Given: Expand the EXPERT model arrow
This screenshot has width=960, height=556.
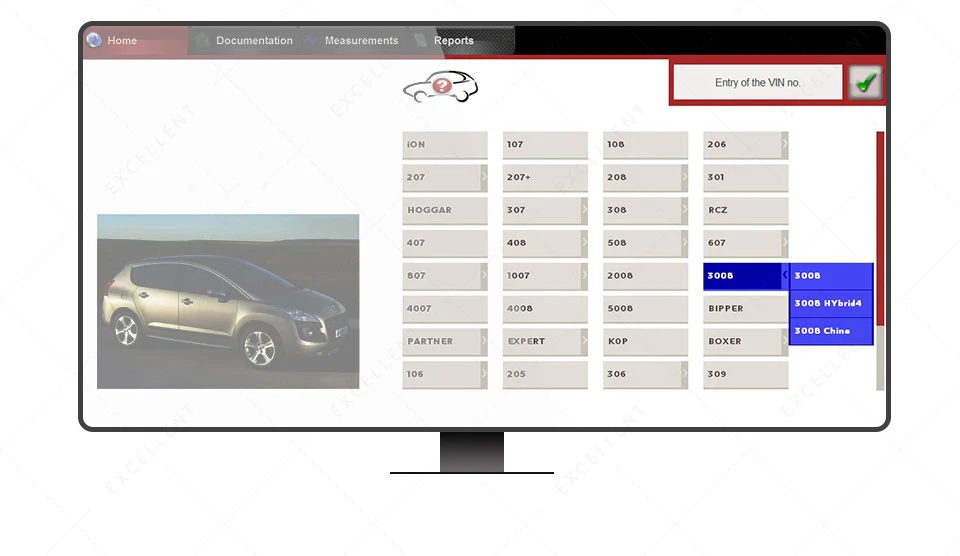Looking at the screenshot, I should click(x=584, y=342).
